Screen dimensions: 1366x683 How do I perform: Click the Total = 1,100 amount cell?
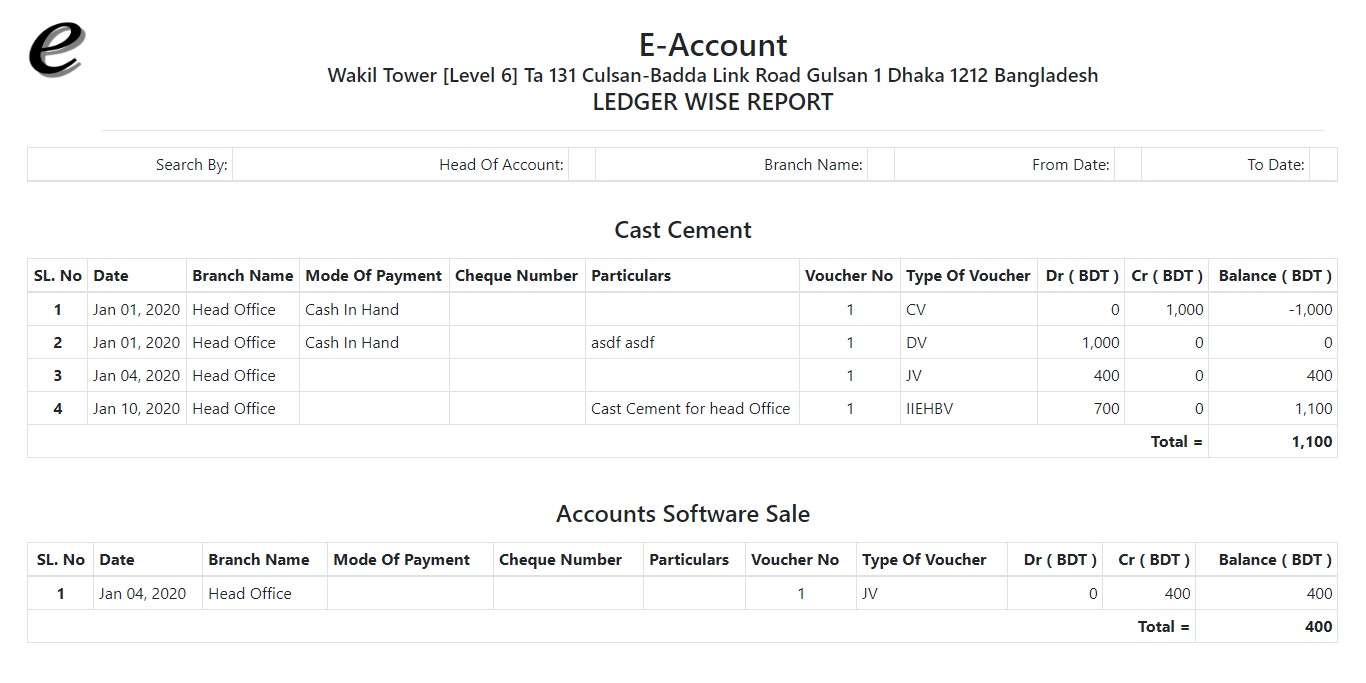click(x=1314, y=441)
